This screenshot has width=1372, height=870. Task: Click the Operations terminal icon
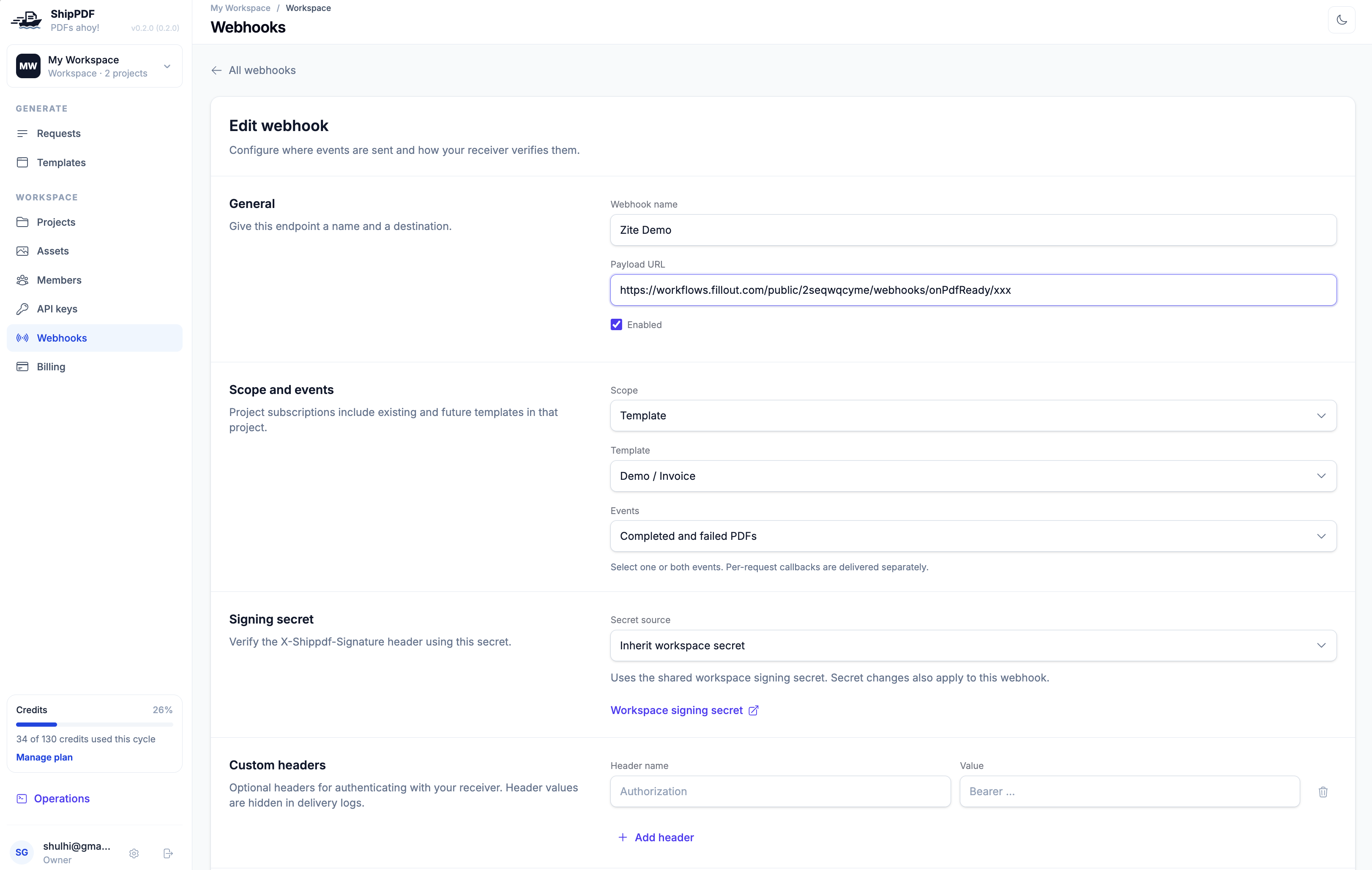(22, 798)
